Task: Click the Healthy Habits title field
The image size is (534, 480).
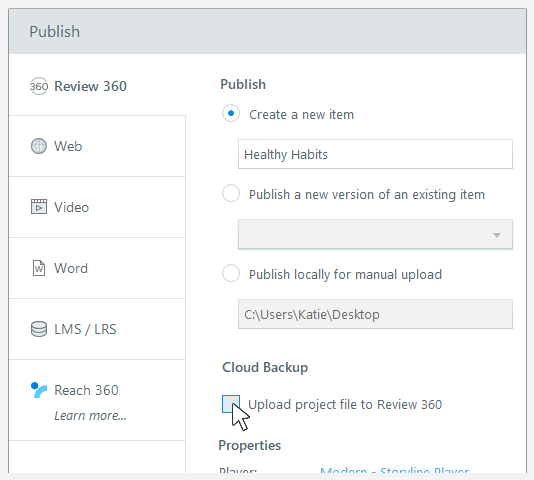Action: (375, 154)
